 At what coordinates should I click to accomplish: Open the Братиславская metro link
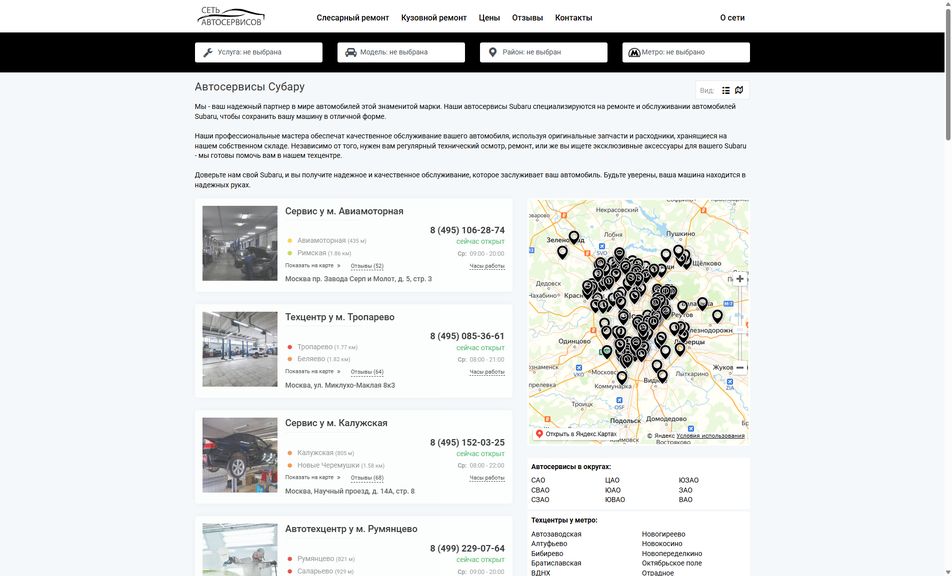point(556,563)
